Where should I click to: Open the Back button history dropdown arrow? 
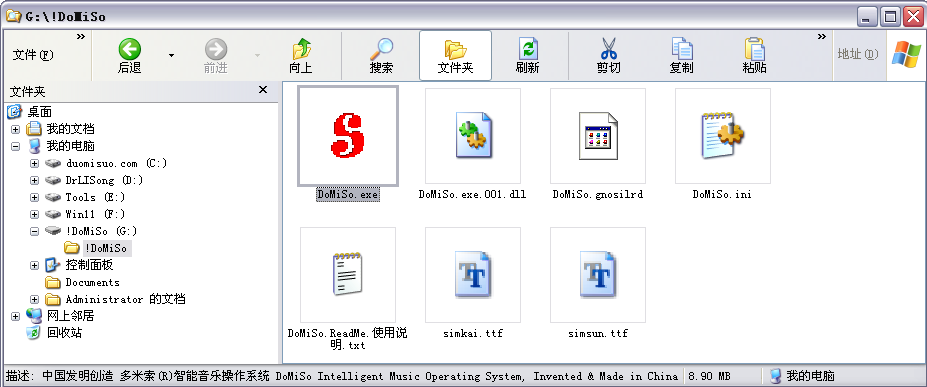coord(171,56)
